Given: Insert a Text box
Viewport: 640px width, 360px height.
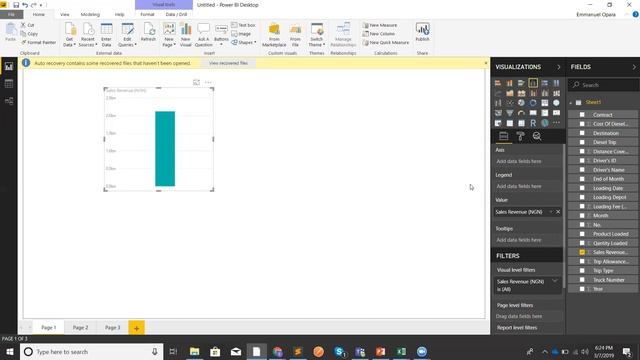Looking at the screenshot, I should (243, 25).
